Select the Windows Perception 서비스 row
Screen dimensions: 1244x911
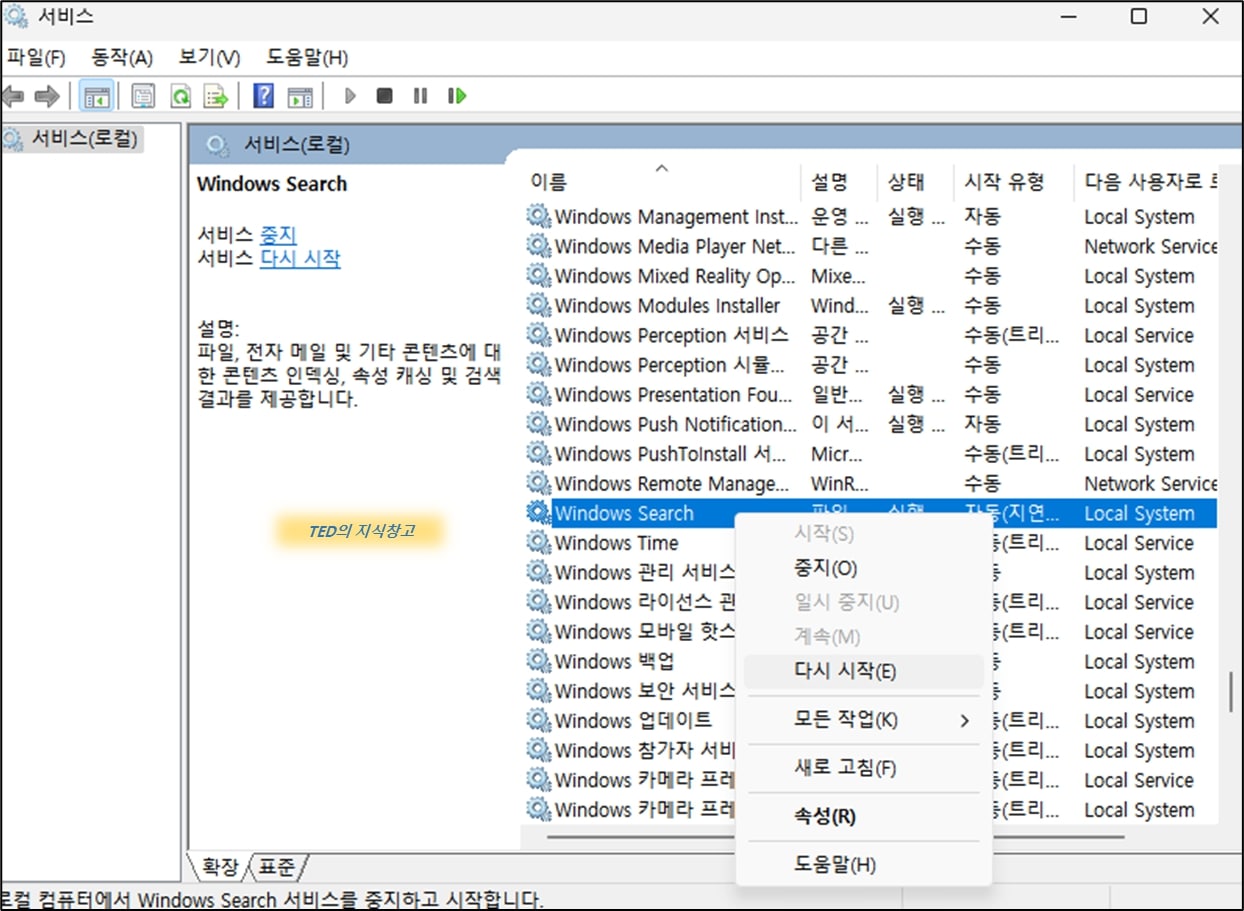click(x=870, y=335)
